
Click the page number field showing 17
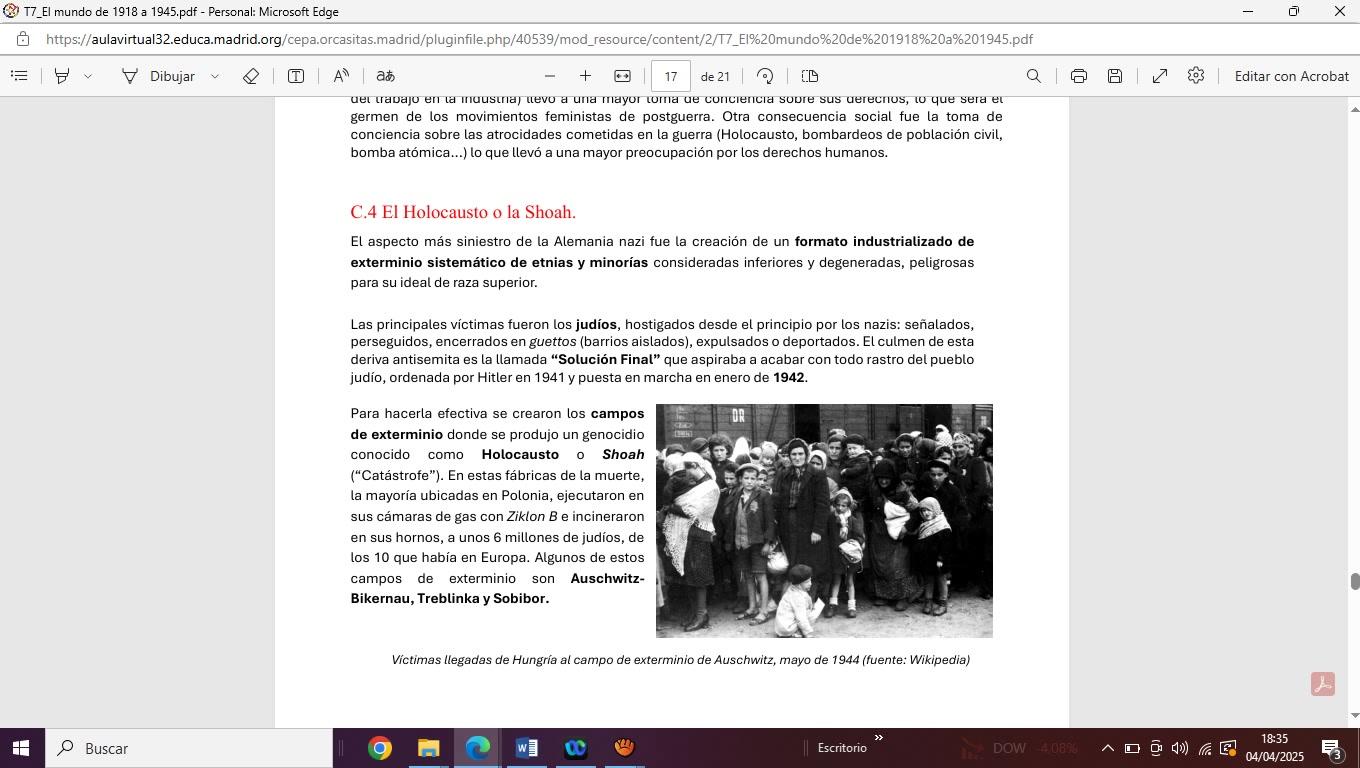pyautogui.click(x=671, y=76)
